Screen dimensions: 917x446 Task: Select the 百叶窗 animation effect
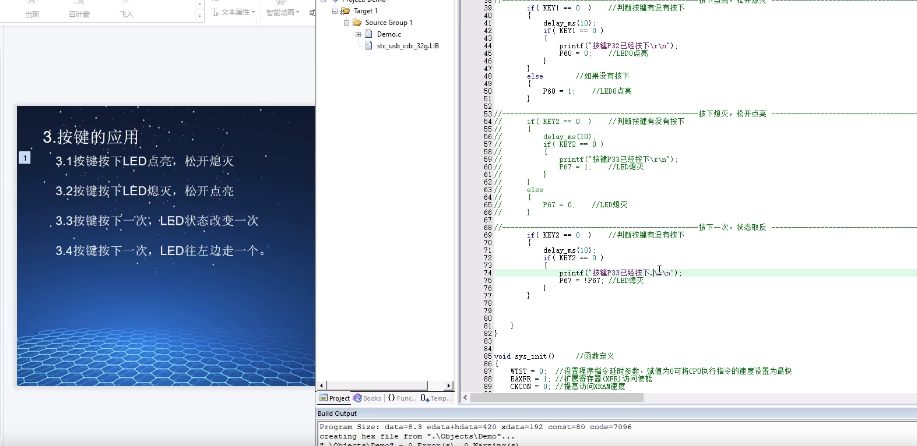click(x=79, y=10)
